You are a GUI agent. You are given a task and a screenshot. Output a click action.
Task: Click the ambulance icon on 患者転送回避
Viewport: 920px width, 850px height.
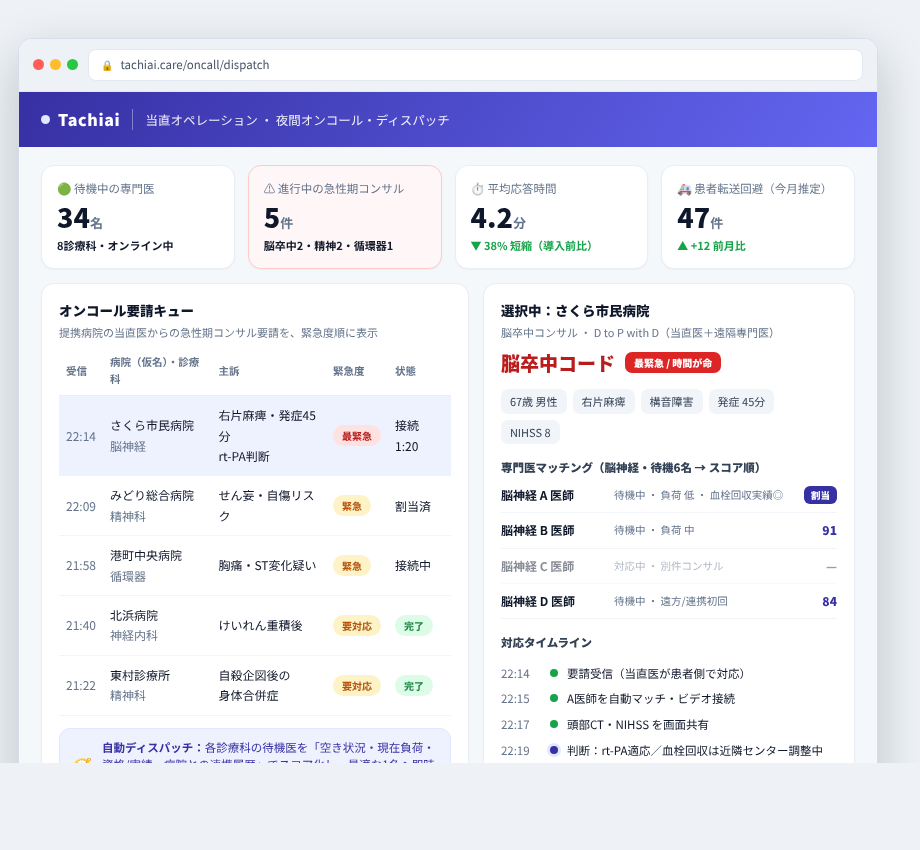(684, 189)
